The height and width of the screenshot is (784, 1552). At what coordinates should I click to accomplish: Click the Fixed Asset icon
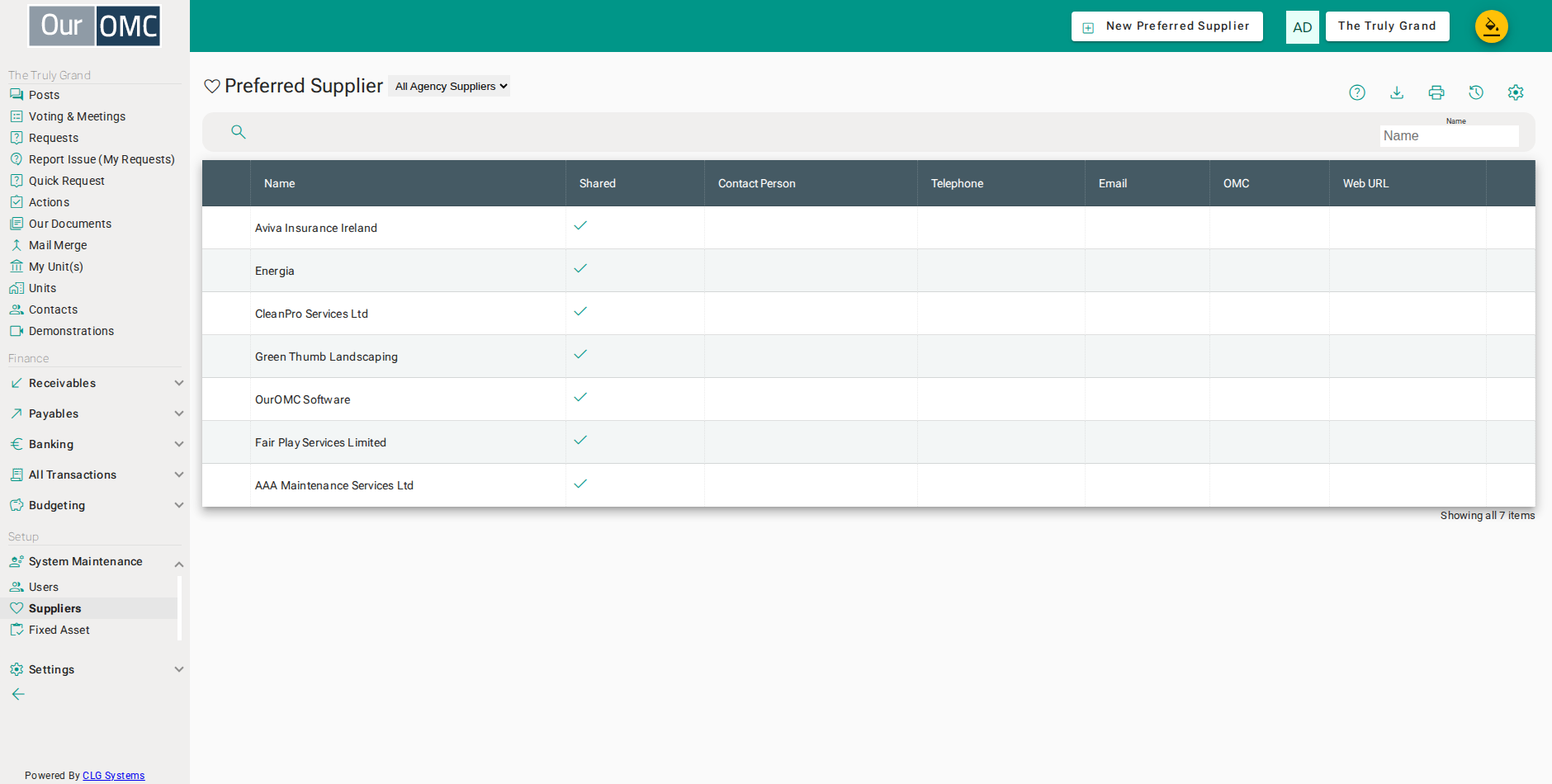click(x=17, y=630)
